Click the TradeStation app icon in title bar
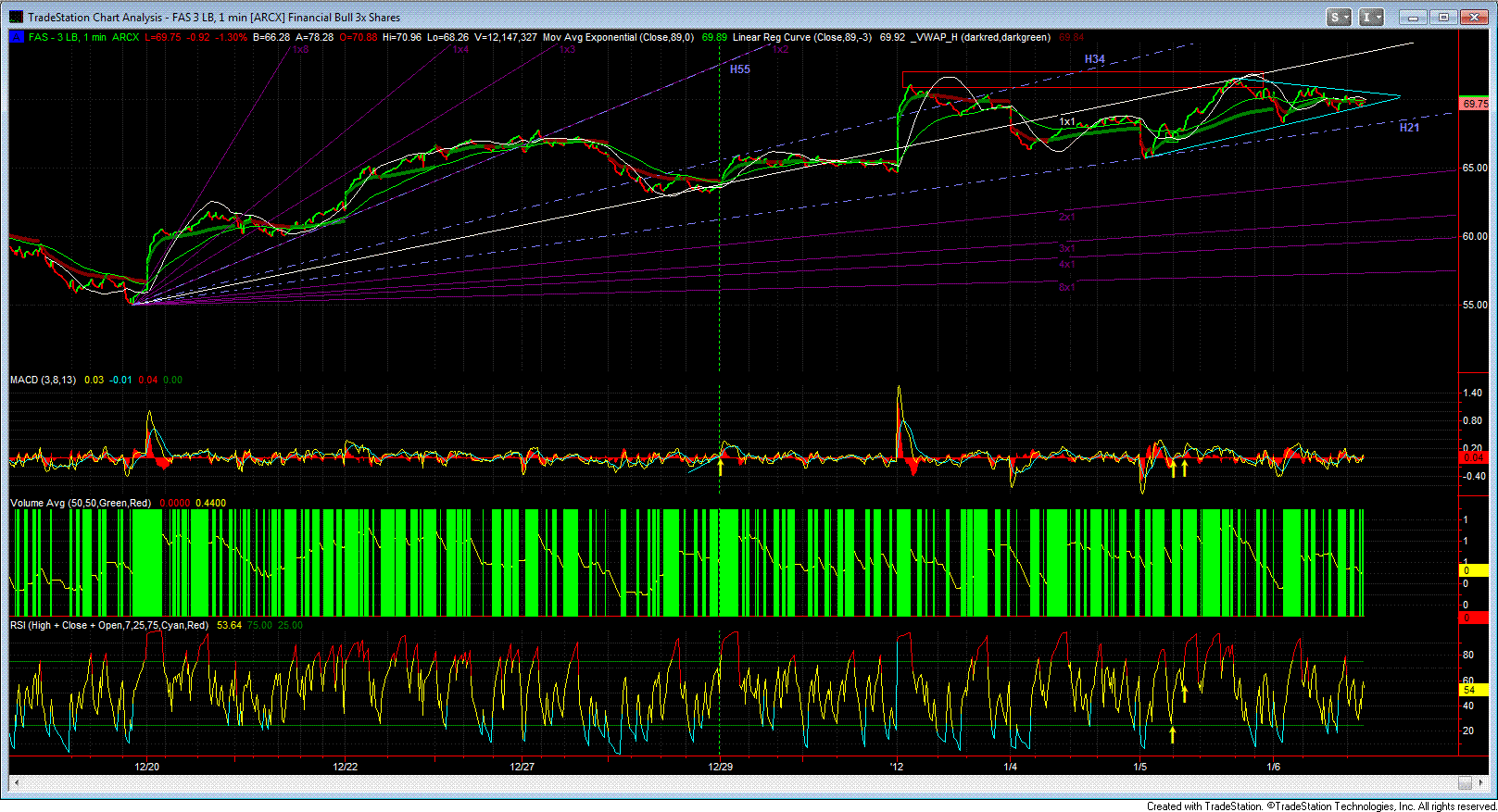This screenshot has width=1498, height=812. (17, 17)
